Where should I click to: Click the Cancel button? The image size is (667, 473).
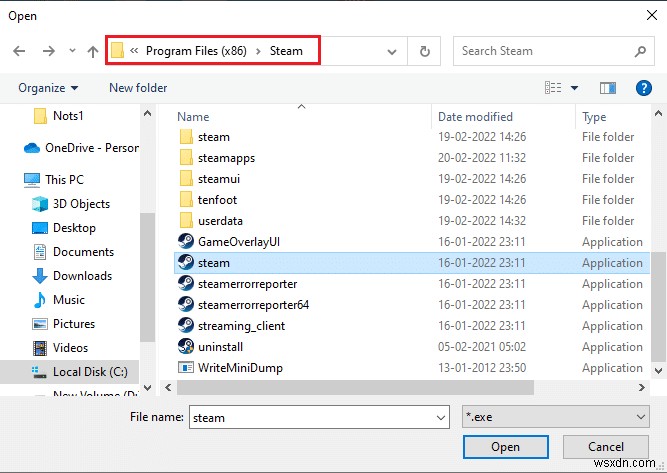606,447
